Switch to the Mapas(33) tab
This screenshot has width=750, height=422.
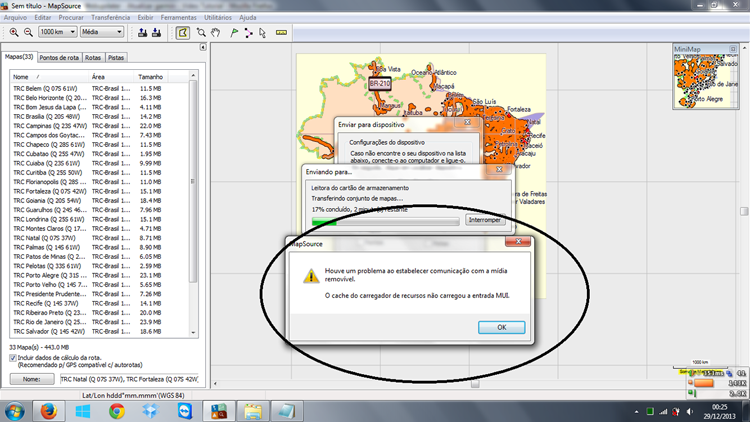pyautogui.click(x=19, y=57)
